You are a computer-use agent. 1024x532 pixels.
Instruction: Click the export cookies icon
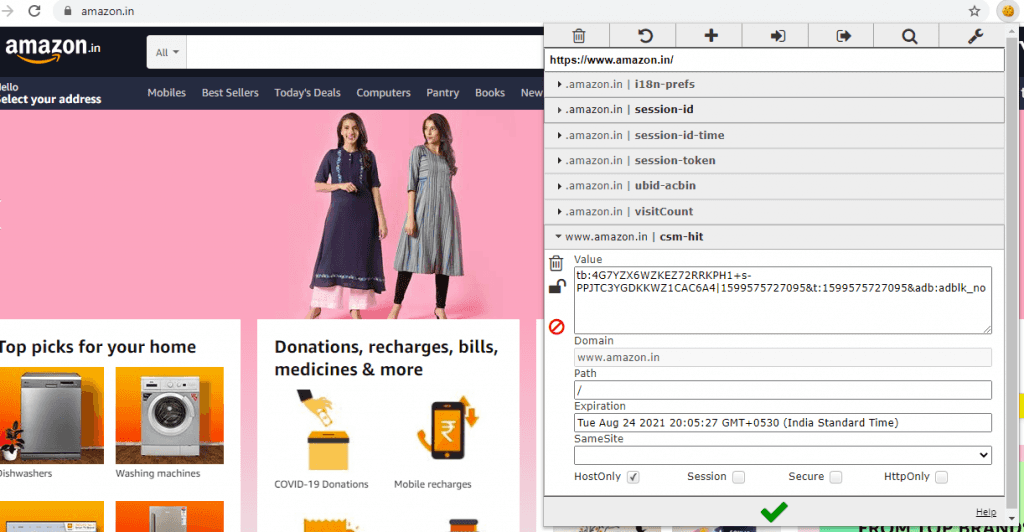843,36
